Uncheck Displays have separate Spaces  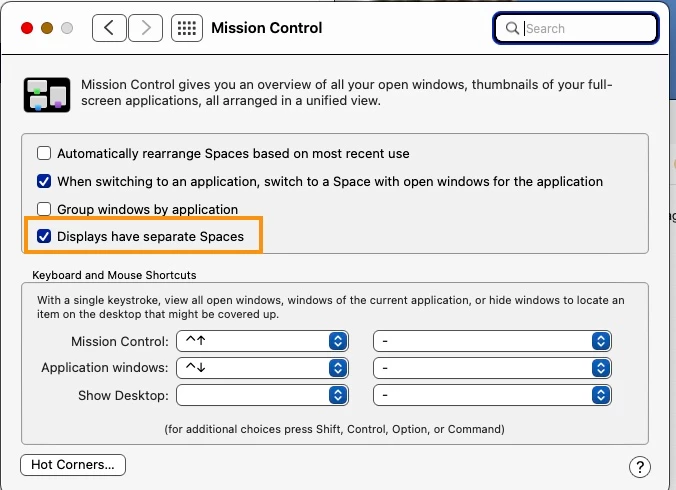pyautogui.click(x=44, y=236)
